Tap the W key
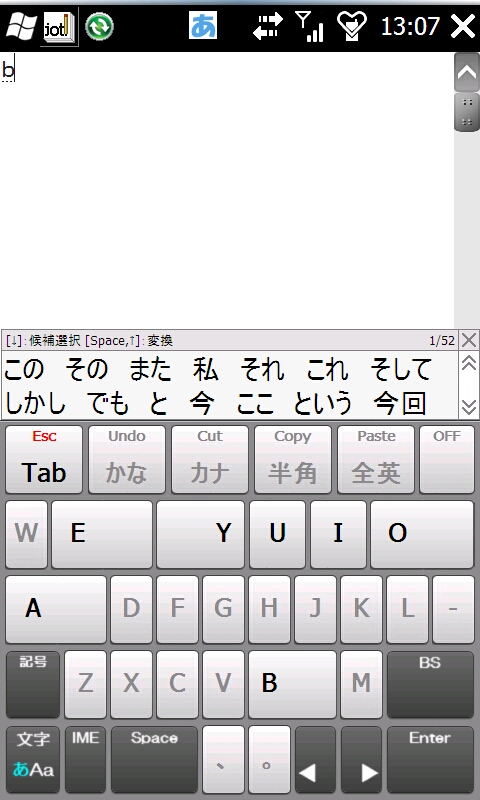The width and height of the screenshot is (480, 800). [27, 534]
